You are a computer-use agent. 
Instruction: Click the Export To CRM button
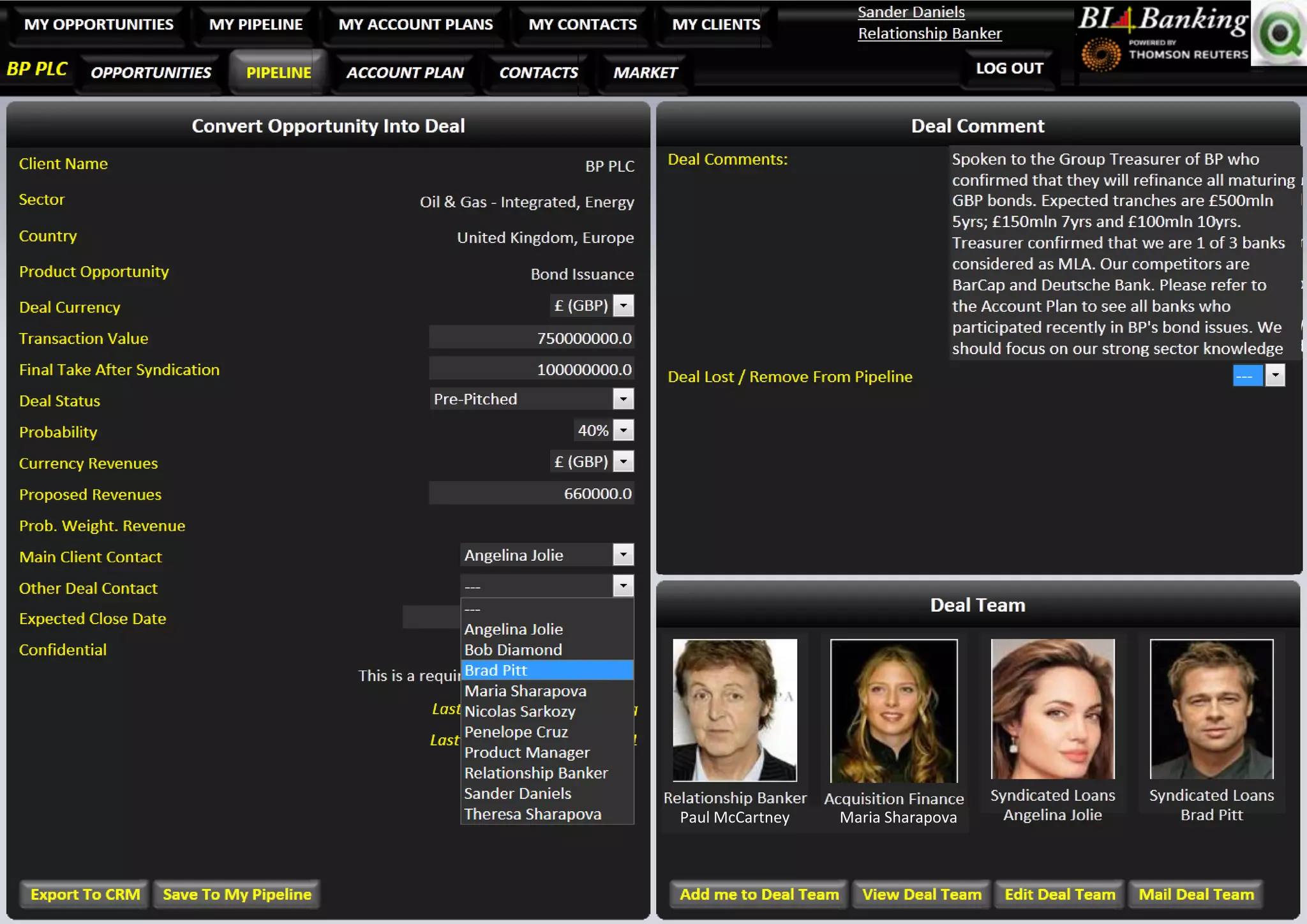[x=85, y=895]
